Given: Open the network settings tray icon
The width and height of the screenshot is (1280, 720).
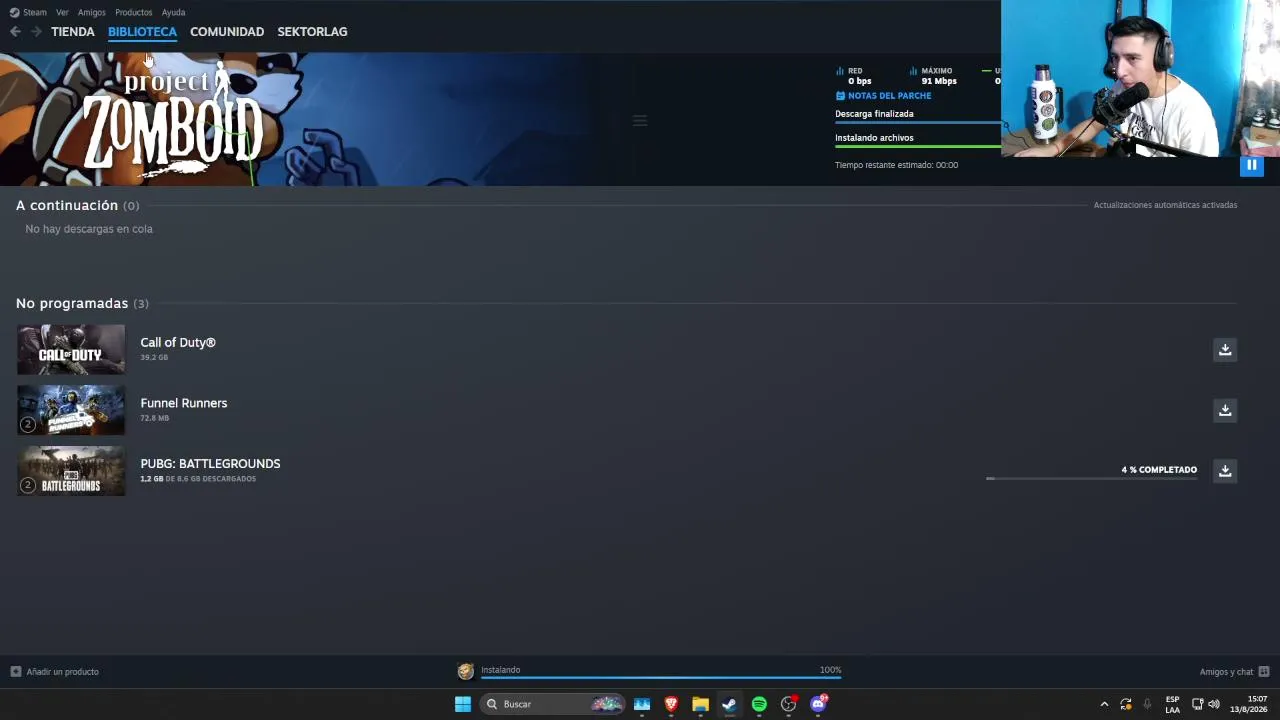Looking at the screenshot, I should click(x=1197, y=704).
